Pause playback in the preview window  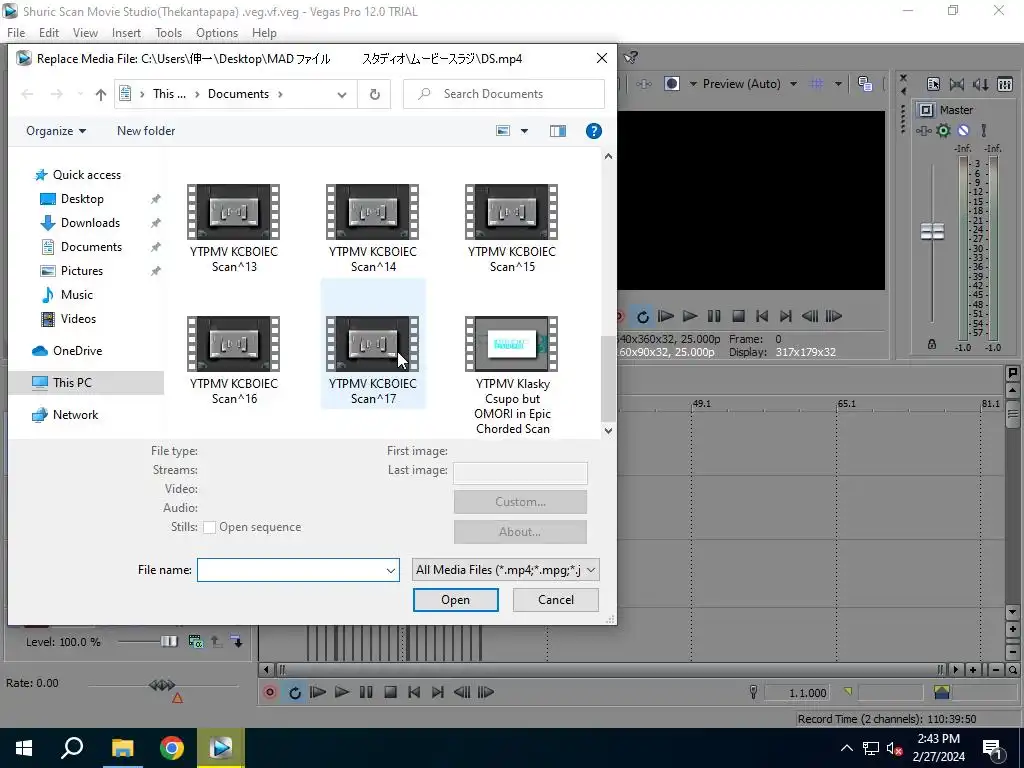[x=714, y=317]
